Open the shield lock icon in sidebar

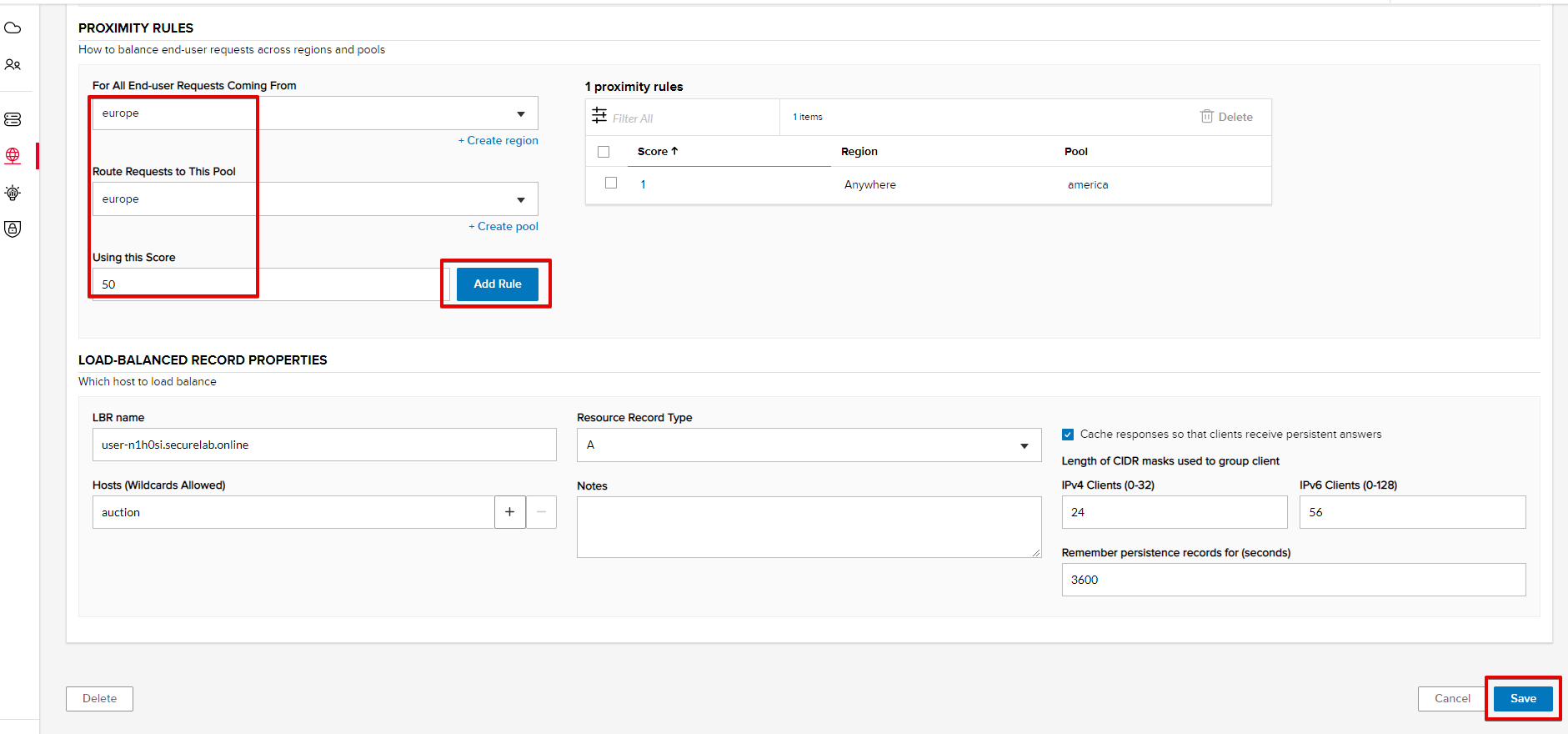(13, 229)
